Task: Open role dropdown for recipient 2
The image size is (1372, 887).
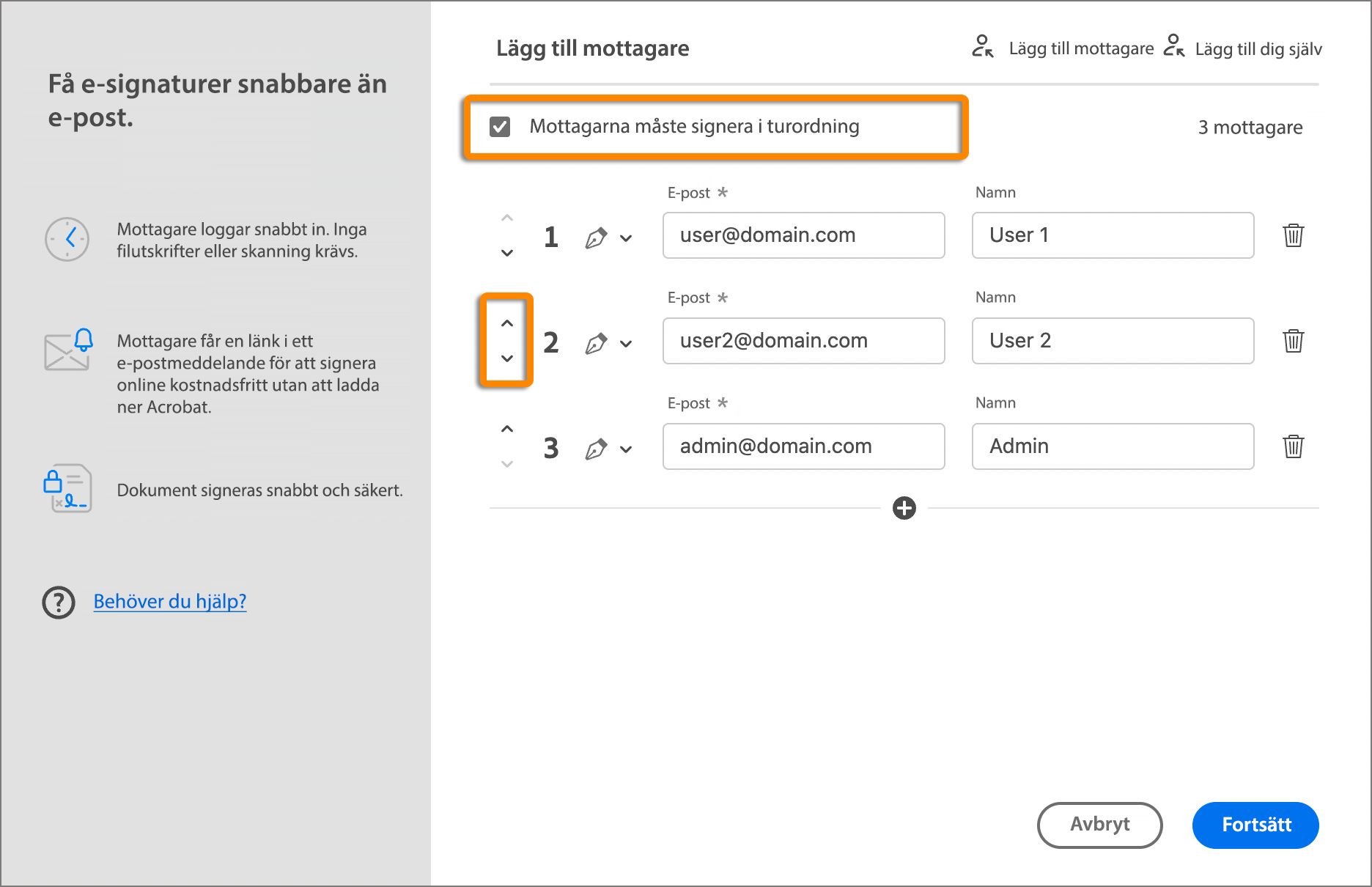Action: 627,343
